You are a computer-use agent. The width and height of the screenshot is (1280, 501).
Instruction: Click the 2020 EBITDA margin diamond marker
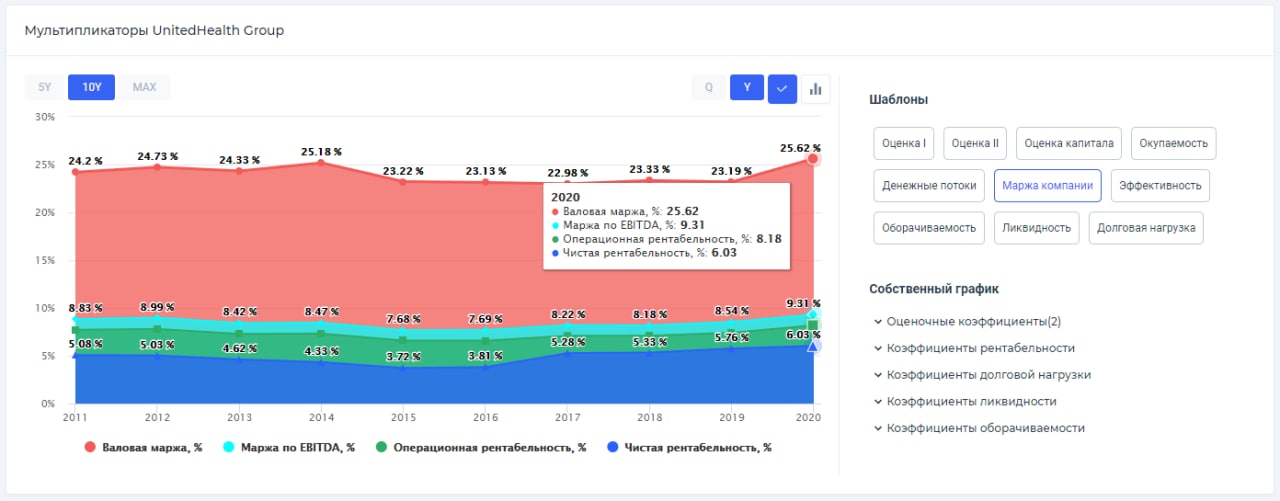(813, 314)
